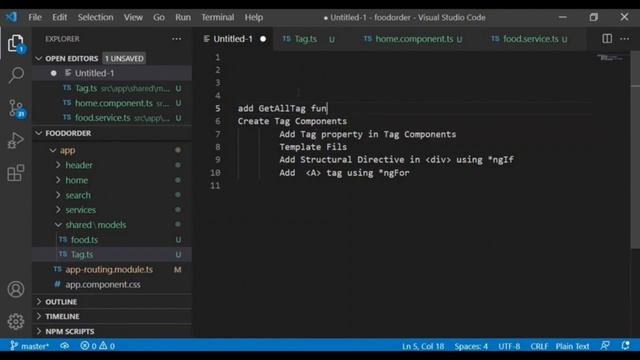Viewport: 640px width, 360px height.
Task: Open the Run menu
Action: click(x=183, y=17)
